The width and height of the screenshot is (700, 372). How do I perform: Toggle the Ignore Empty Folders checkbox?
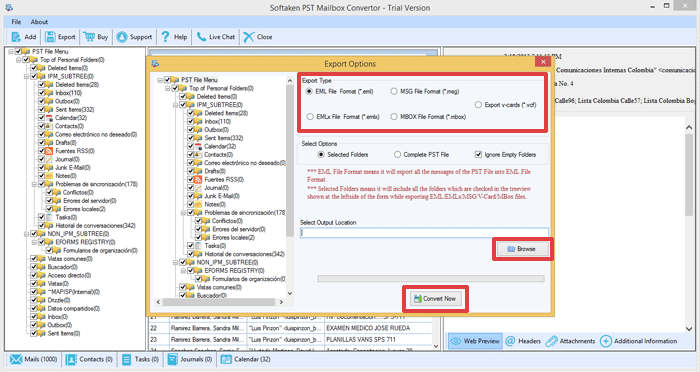(479, 155)
